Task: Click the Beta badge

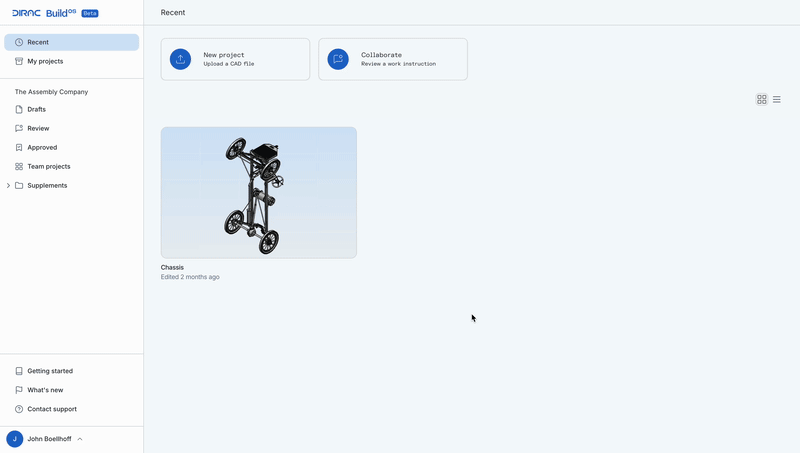Action: point(90,13)
